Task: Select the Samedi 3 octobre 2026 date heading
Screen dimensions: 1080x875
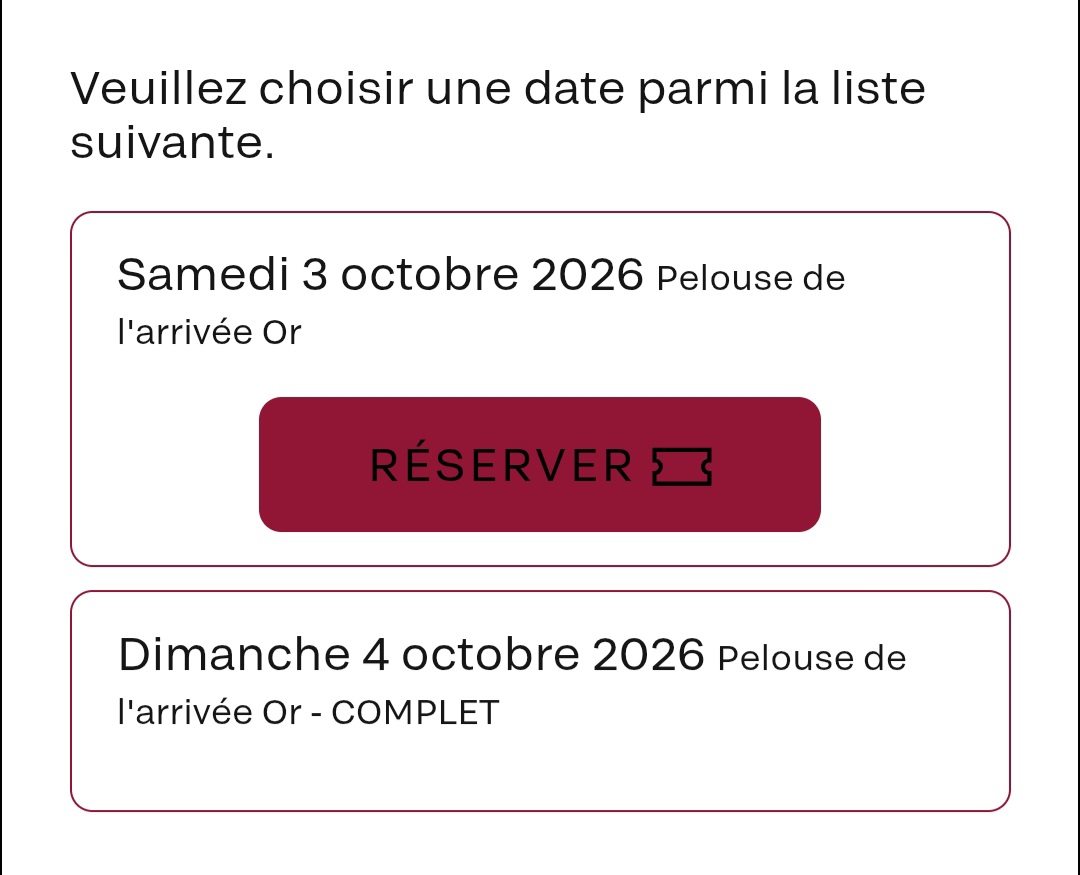Action: pos(380,274)
